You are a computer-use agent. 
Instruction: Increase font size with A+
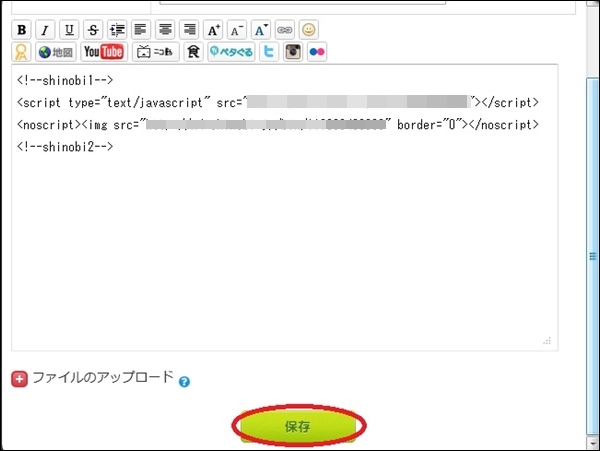click(x=213, y=30)
